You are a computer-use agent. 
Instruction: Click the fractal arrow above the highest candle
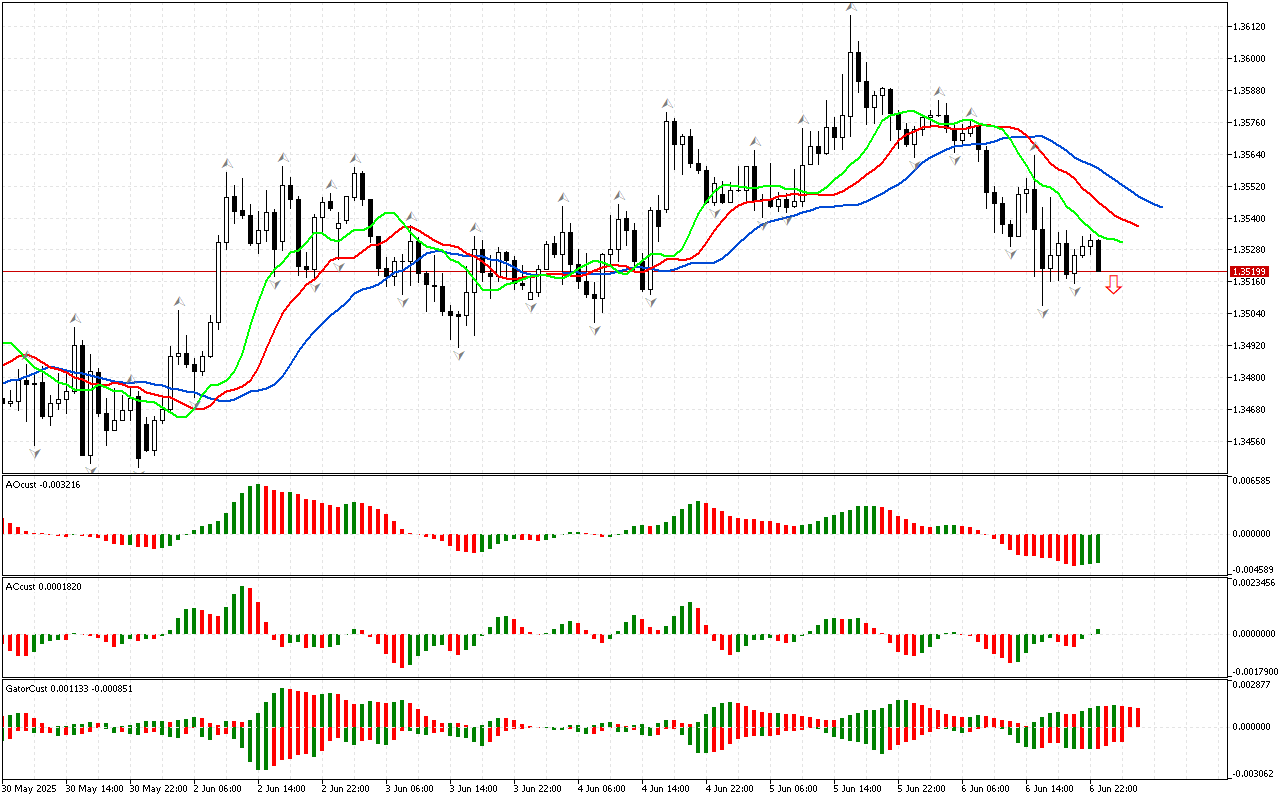tap(850, 8)
